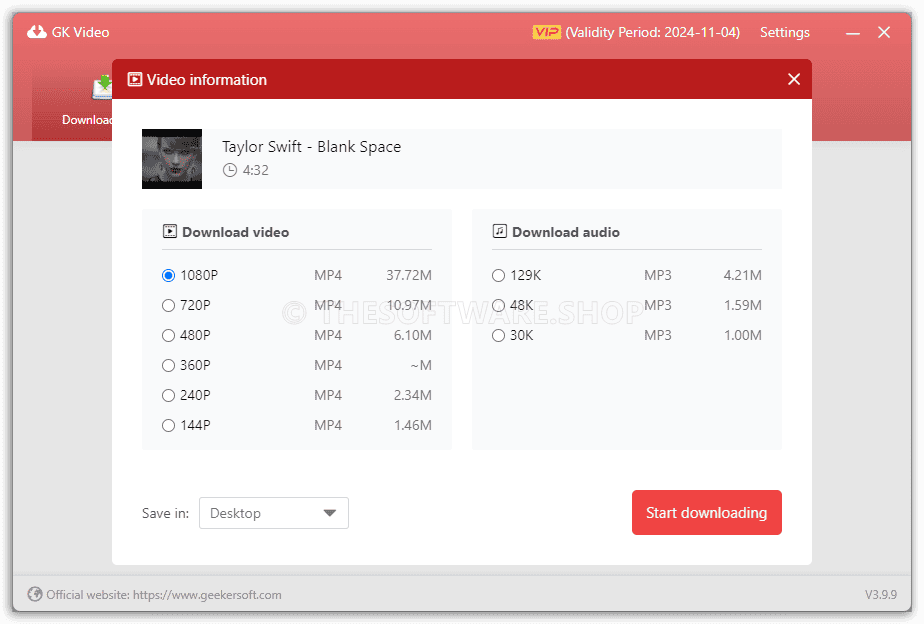This screenshot has height=624, width=924.
Task: Click the Download audio music note icon
Action: click(x=500, y=231)
